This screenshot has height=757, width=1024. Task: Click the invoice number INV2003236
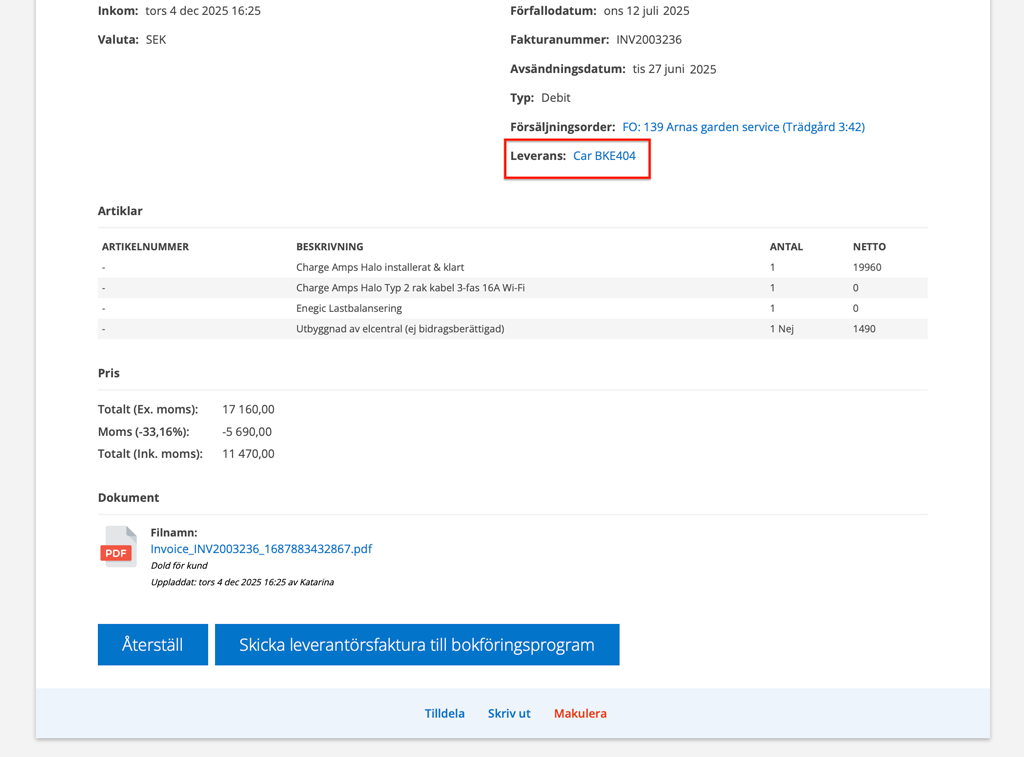pyautogui.click(x=649, y=40)
